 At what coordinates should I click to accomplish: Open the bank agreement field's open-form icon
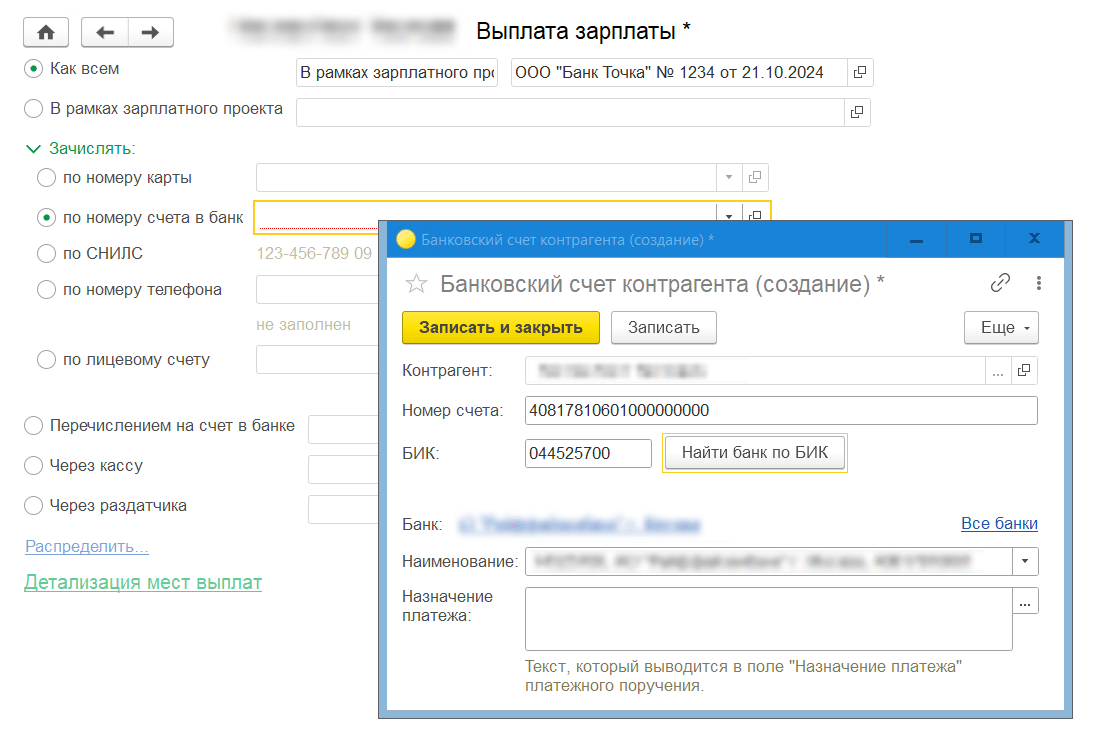tap(858, 73)
